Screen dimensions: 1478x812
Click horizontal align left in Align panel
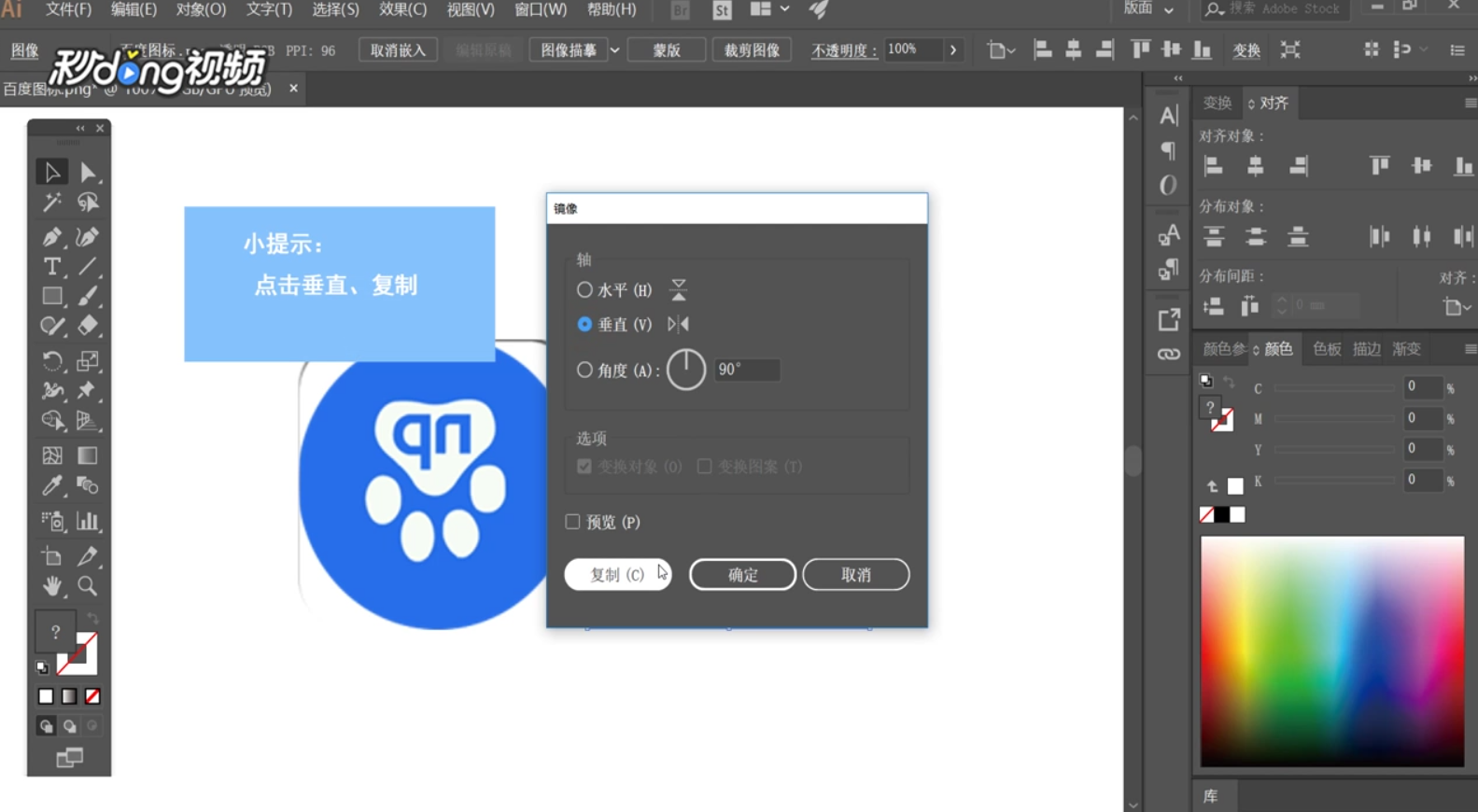(x=1214, y=166)
